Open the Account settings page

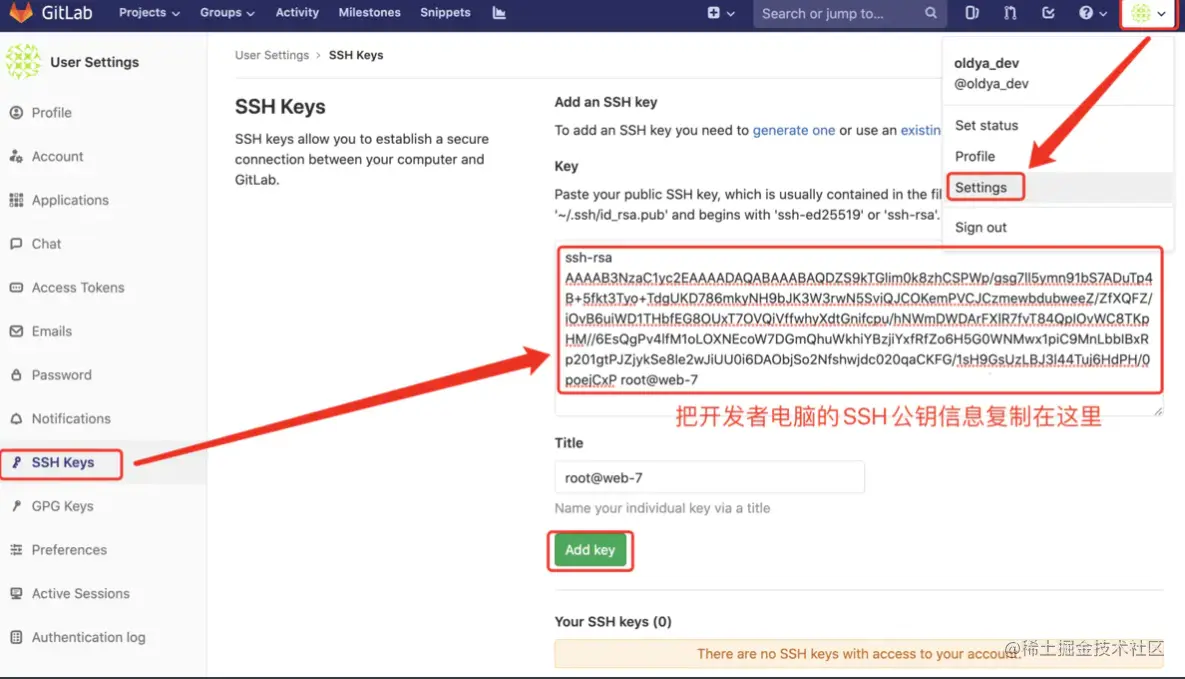(57, 157)
